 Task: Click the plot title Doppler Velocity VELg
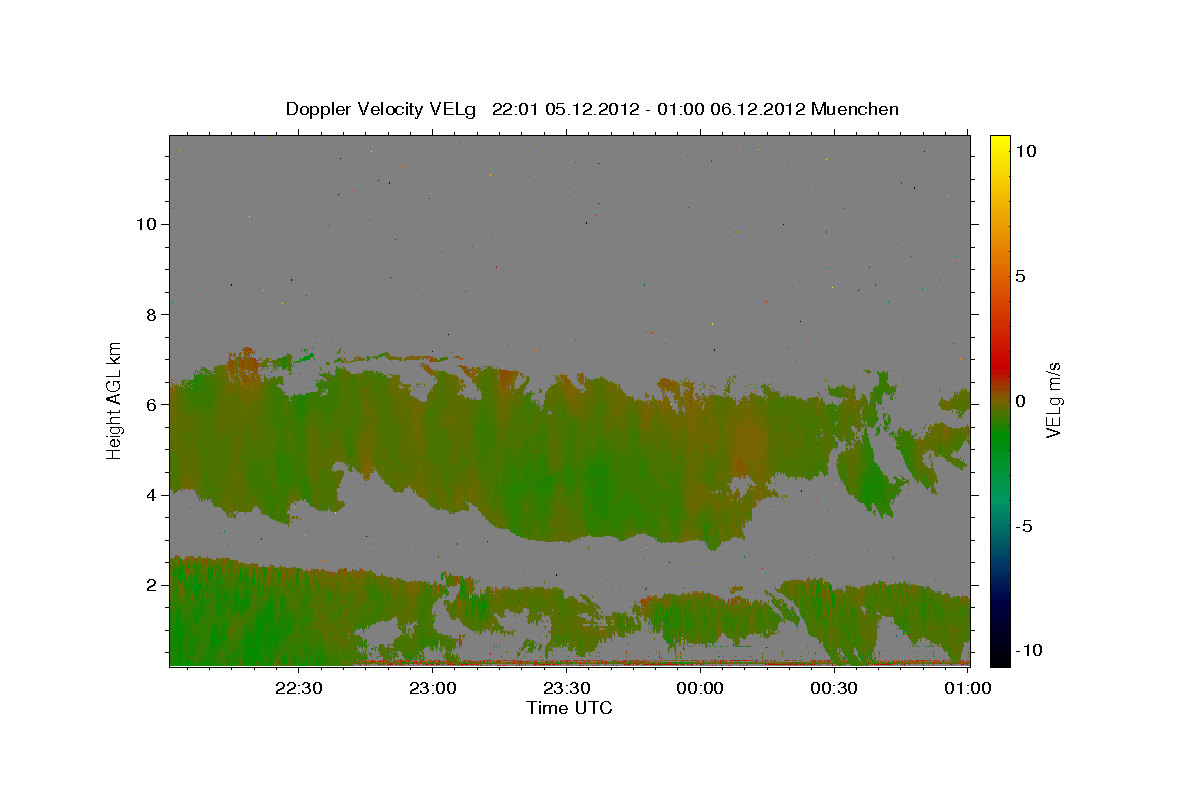[383, 109]
